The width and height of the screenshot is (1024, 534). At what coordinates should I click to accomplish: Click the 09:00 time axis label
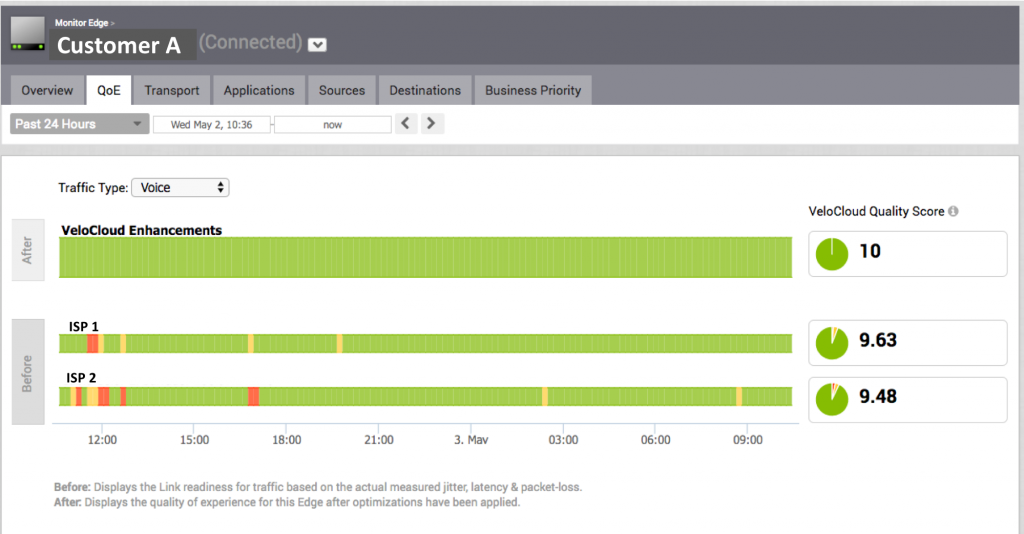[748, 440]
